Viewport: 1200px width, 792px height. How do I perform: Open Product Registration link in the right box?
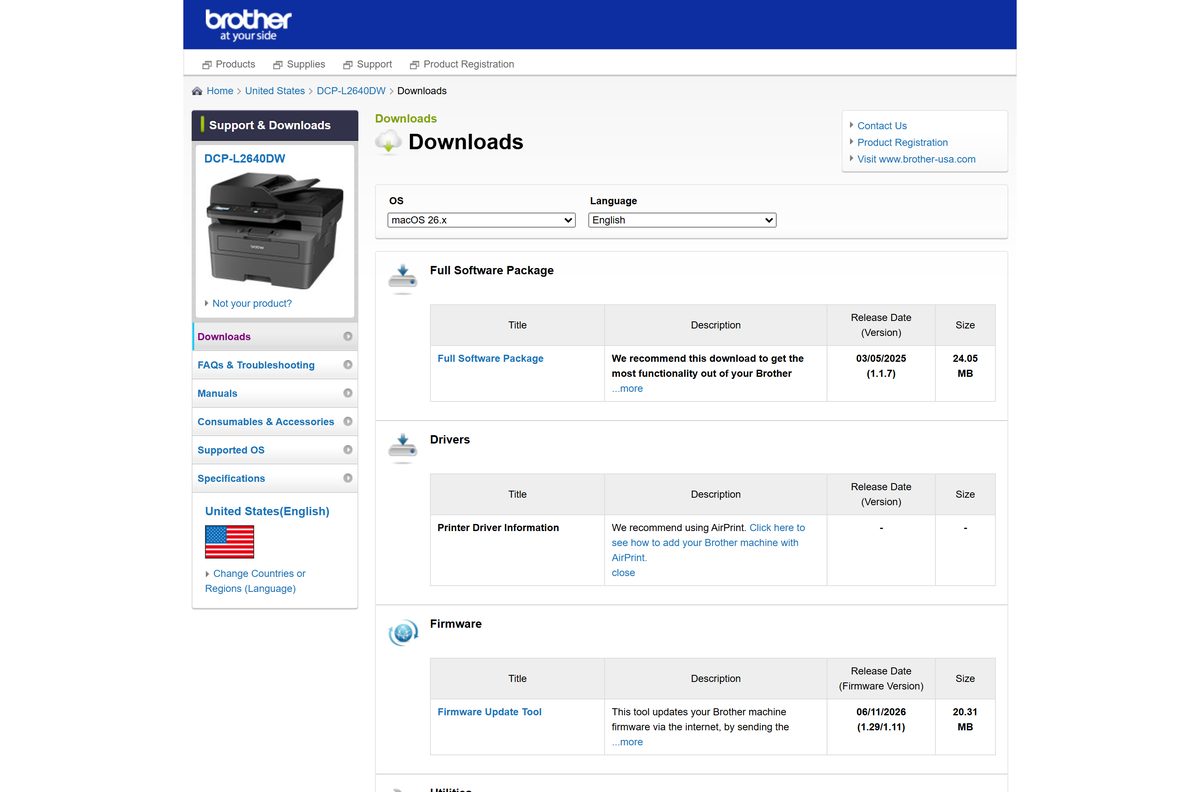(903, 143)
